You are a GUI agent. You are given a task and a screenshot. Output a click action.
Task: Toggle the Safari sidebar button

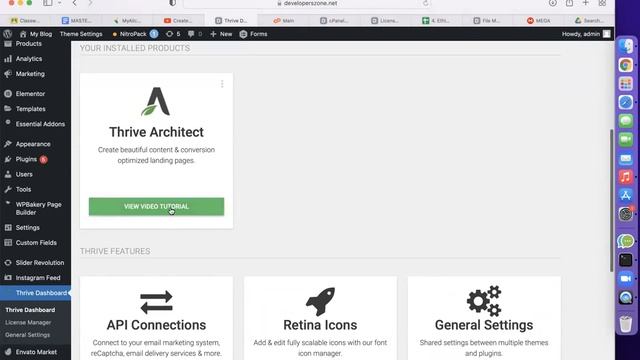pos(48,3)
